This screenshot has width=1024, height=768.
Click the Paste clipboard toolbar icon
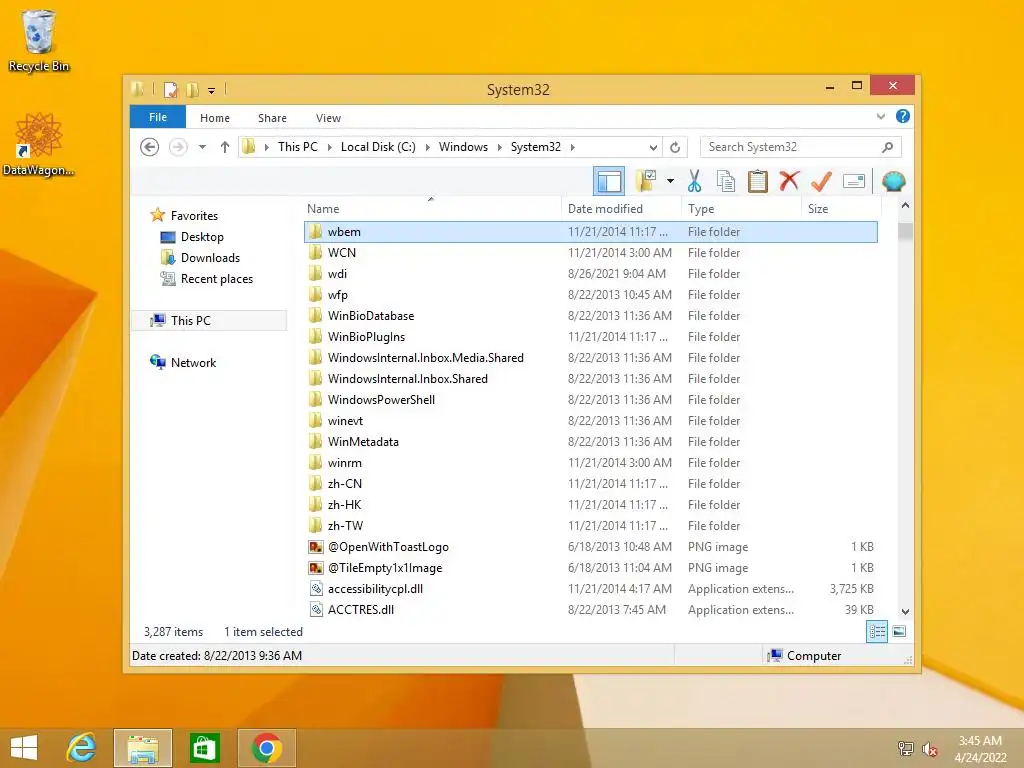tap(758, 181)
